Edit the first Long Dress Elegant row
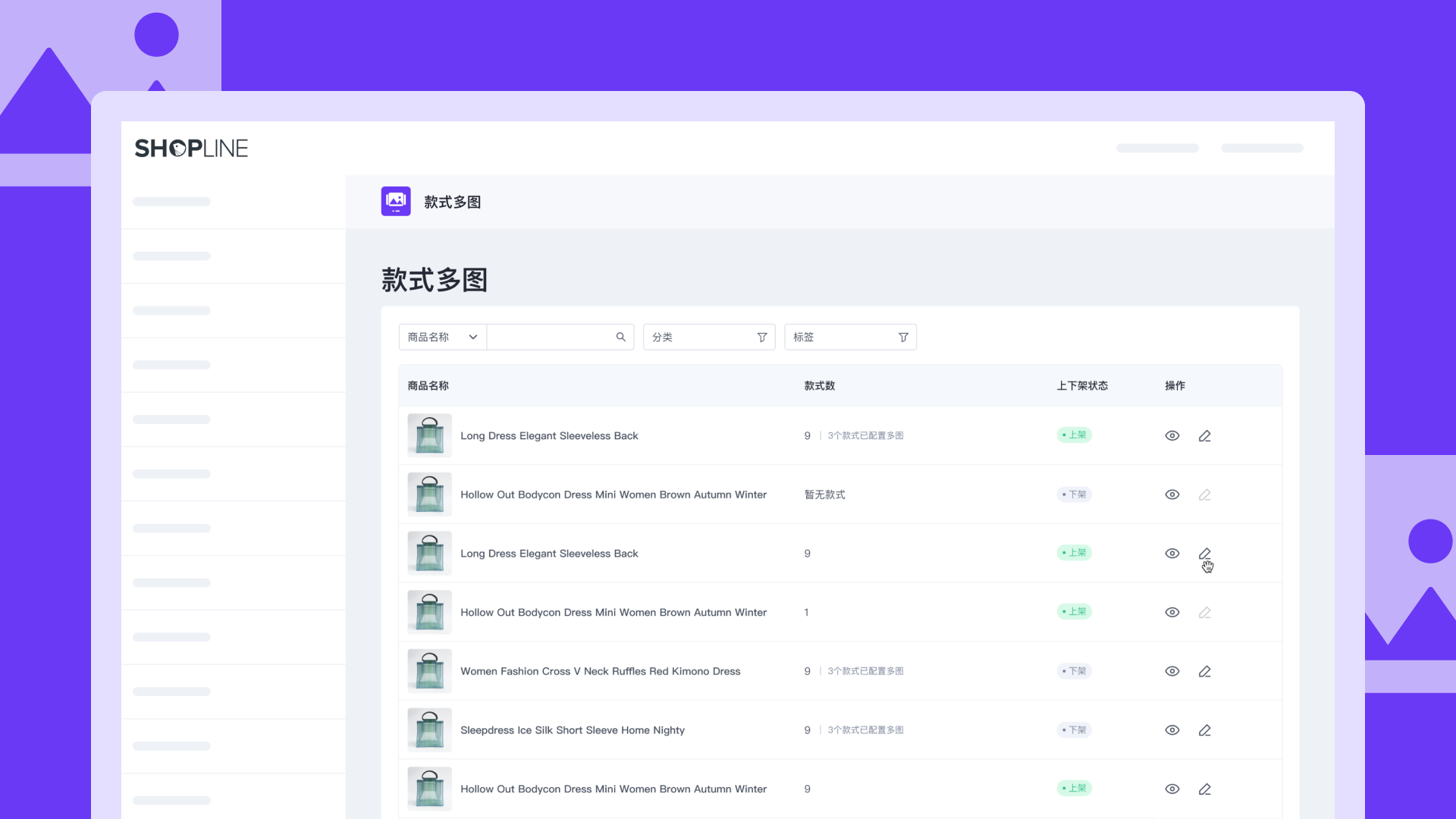 tap(1204, 436)
